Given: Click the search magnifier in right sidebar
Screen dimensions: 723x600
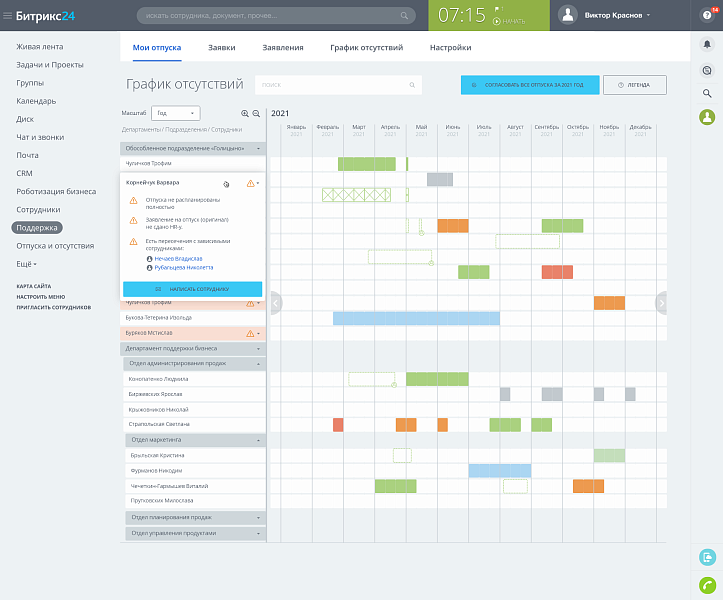Looking at the screenshot, I should tap(706, 93).
